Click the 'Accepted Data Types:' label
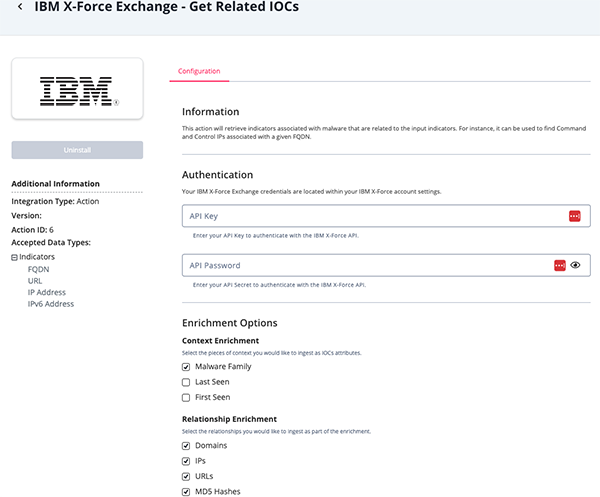This screenshot has width=600, height=497. [x=51, y=243]
